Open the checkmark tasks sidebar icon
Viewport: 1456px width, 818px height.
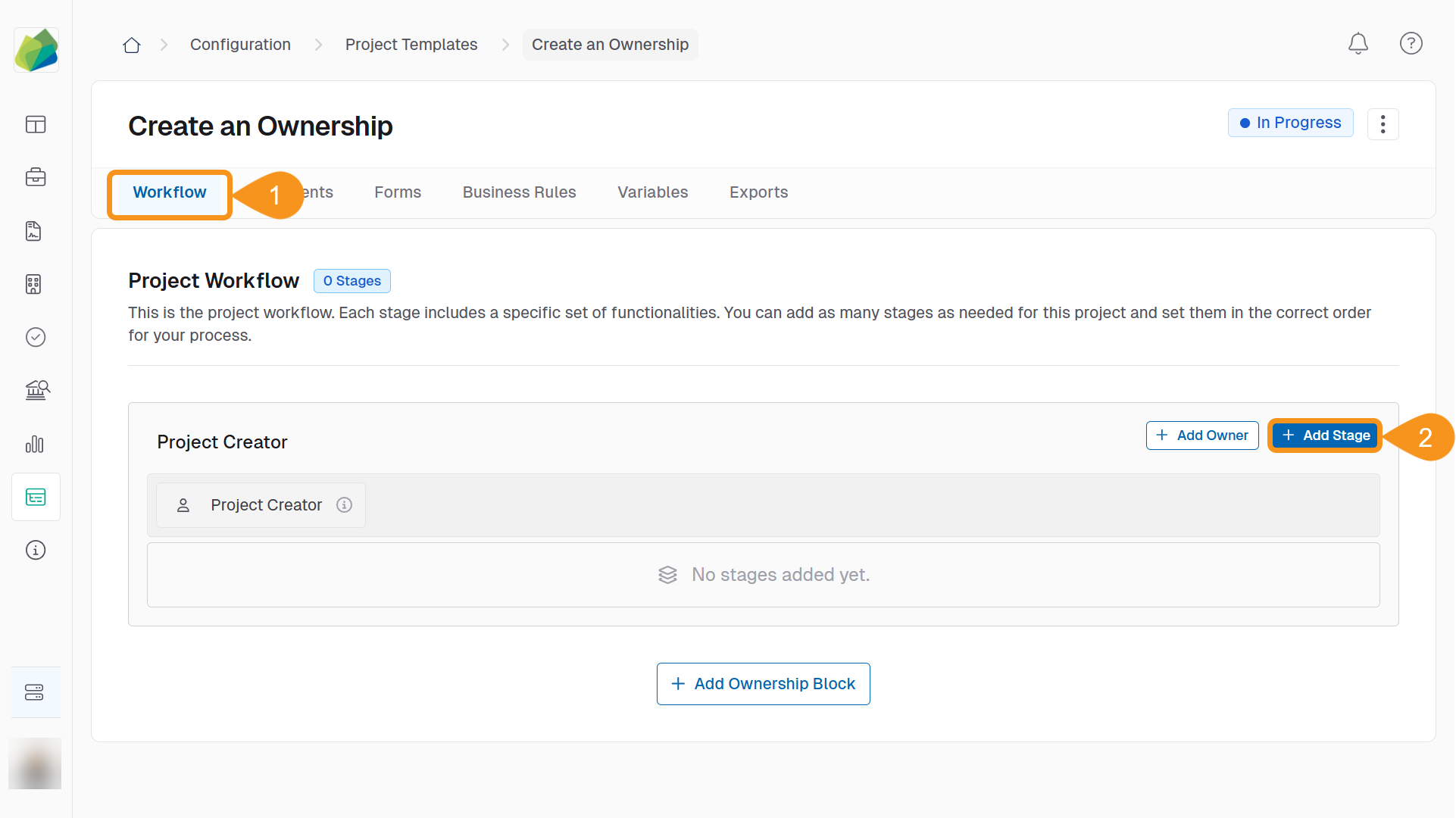click(36, 337)
